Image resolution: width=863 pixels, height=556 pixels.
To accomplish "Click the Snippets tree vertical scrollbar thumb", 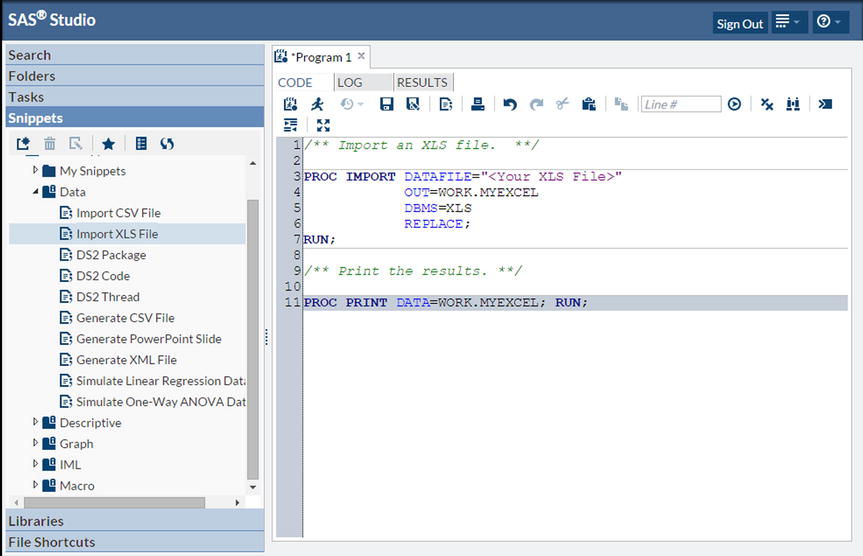I will 253,339.
